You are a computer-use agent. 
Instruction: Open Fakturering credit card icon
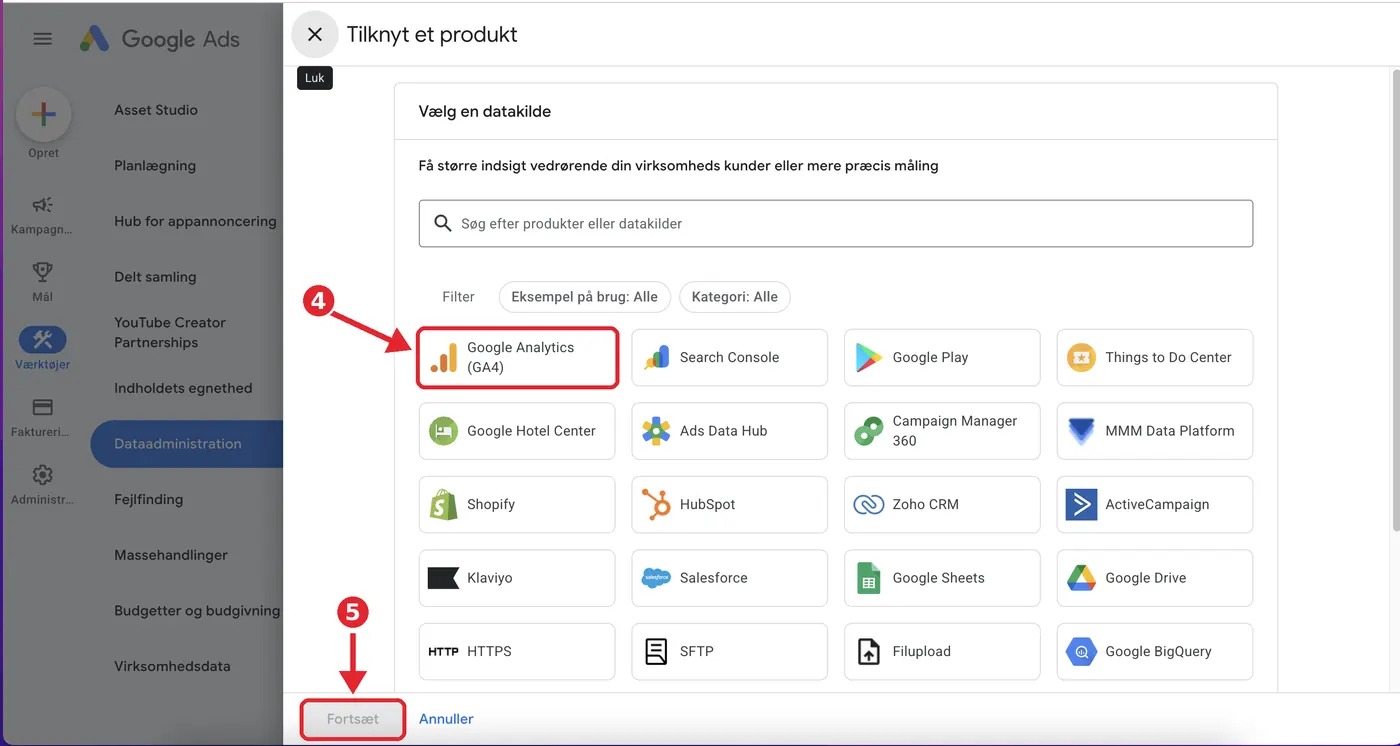[x=42, y=408]
